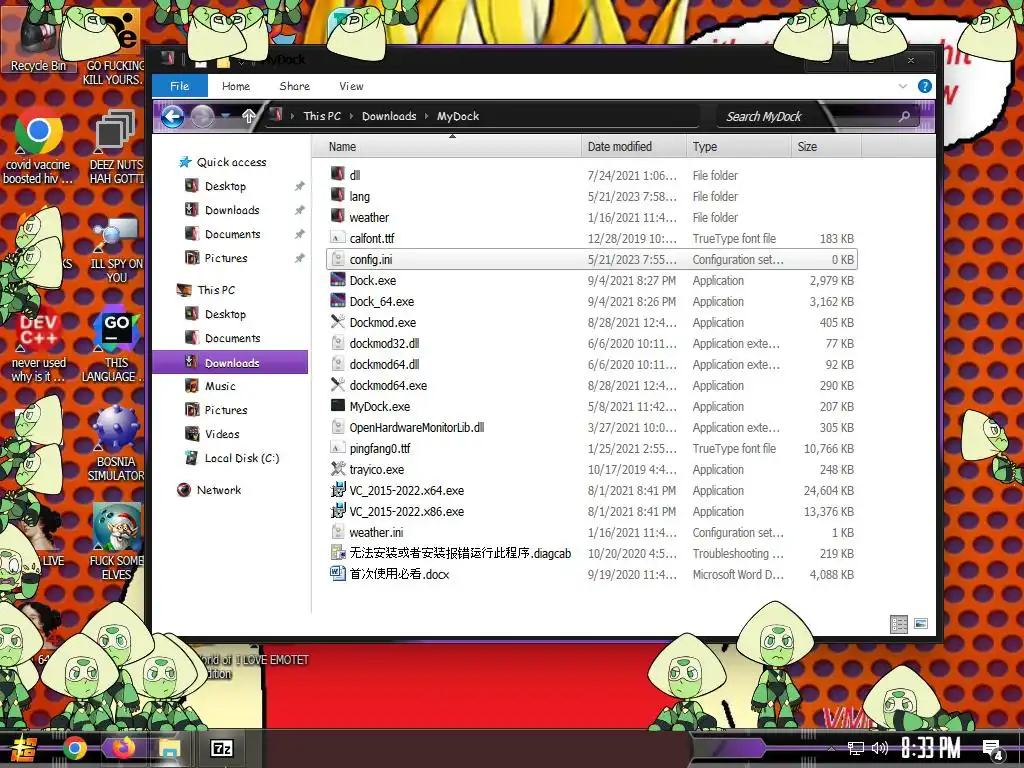Viewport: 1024px width, 768px height.
Task: Select Music under This PC
Action: click(220, 386)
